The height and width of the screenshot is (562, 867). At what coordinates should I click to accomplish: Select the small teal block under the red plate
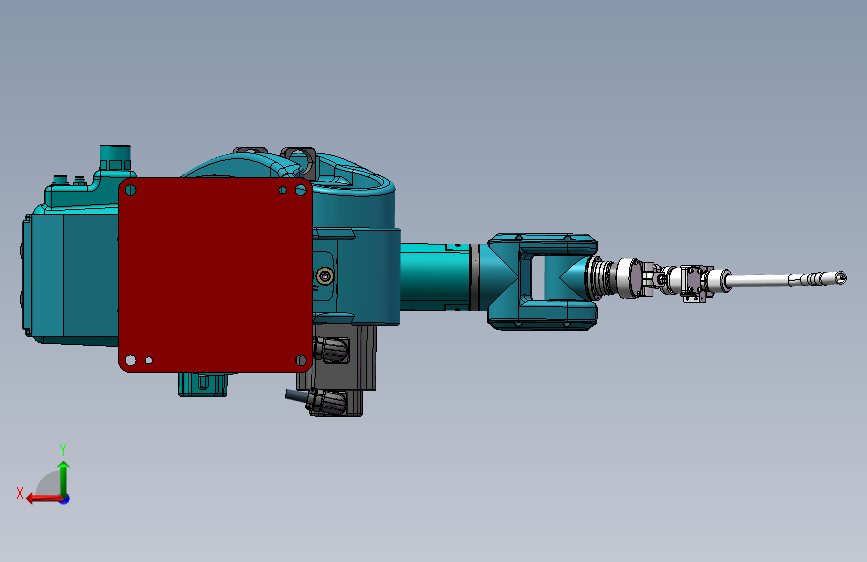pos(202,384)
